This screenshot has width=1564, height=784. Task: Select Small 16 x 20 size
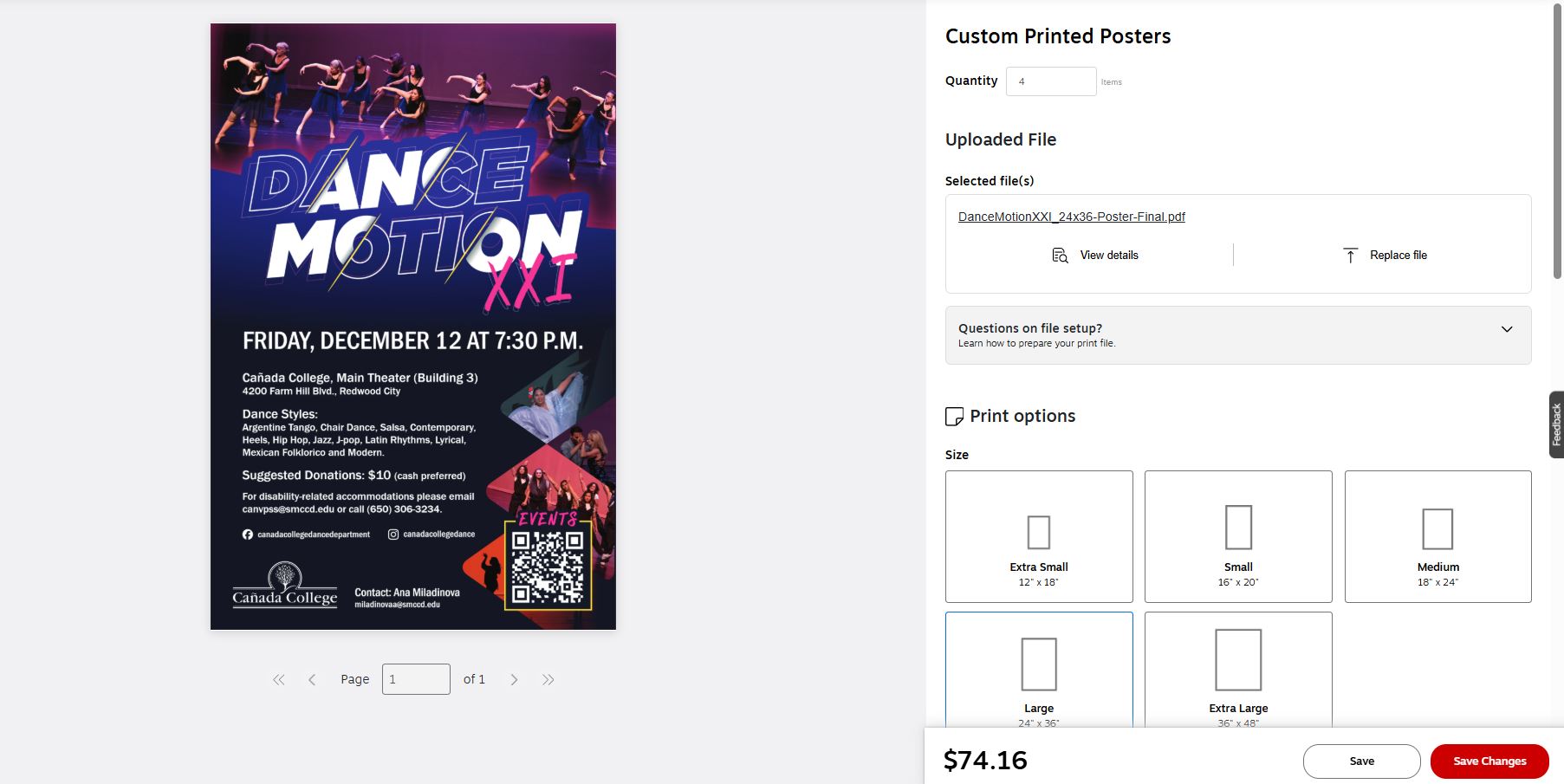[1238, 536]
